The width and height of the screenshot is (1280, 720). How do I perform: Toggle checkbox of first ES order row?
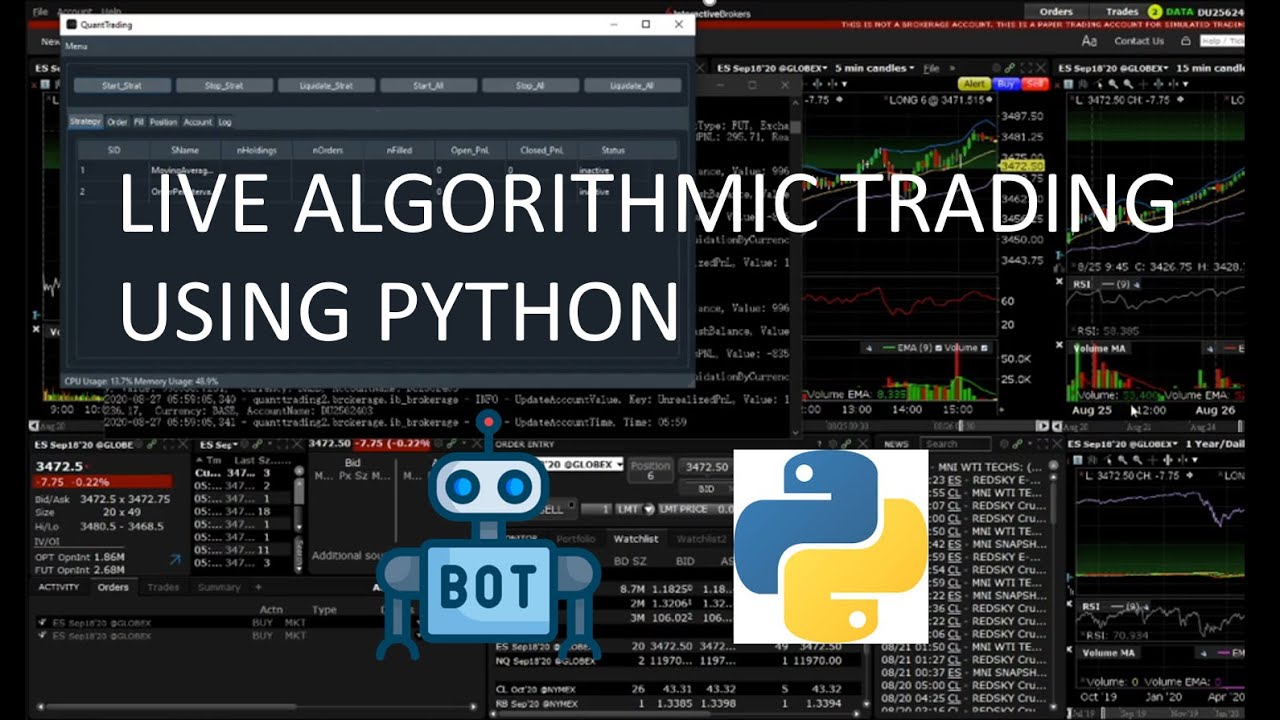coord(42,622)
